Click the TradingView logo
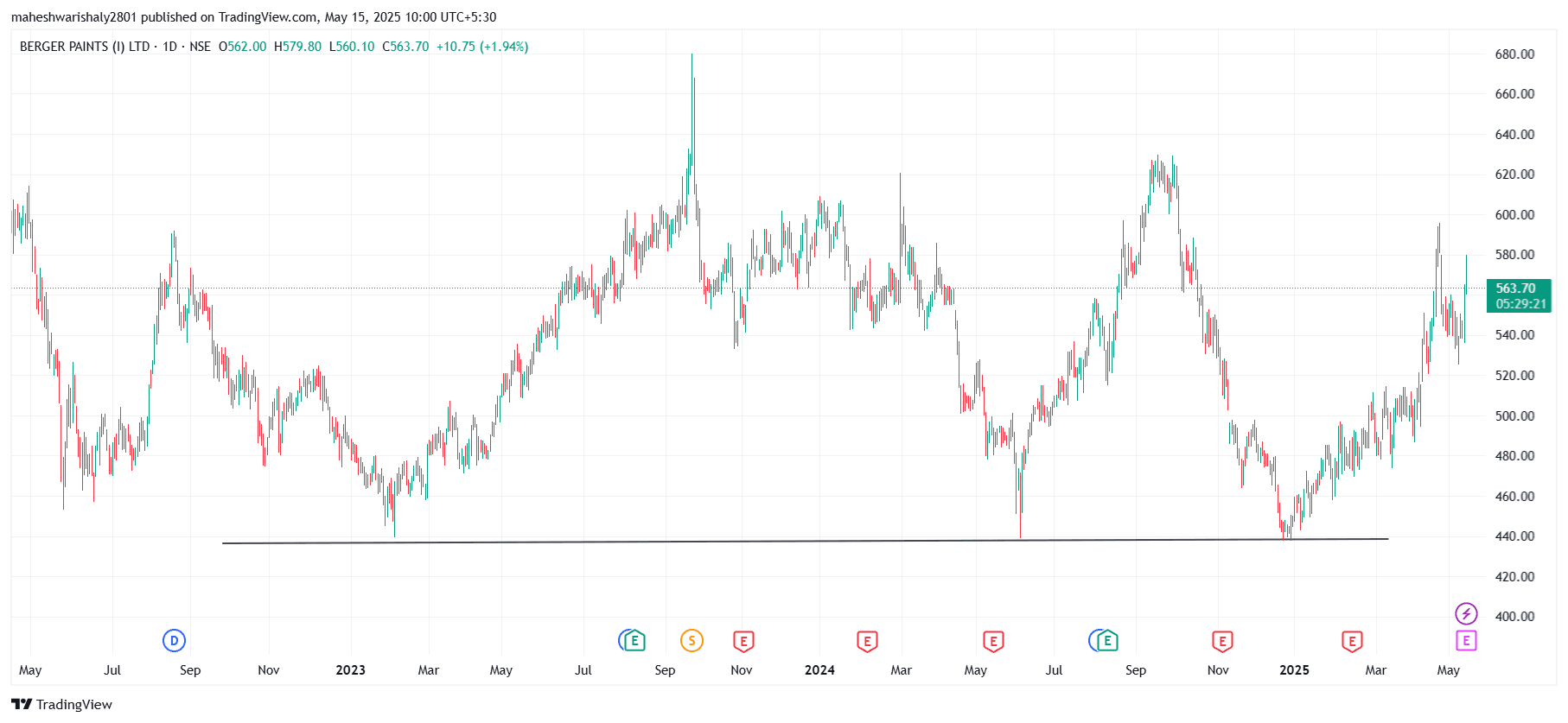This screenshot has height=723, width=1568. click(x=62, y=704)
